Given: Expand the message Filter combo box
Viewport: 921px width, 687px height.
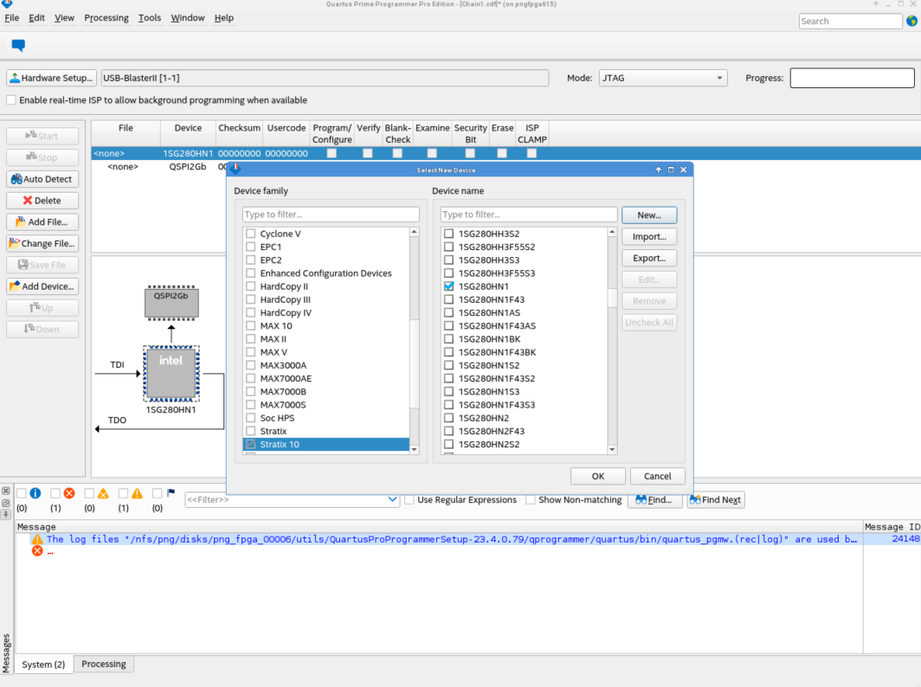Looking at the screenshot, I should [x=392, y=500].
